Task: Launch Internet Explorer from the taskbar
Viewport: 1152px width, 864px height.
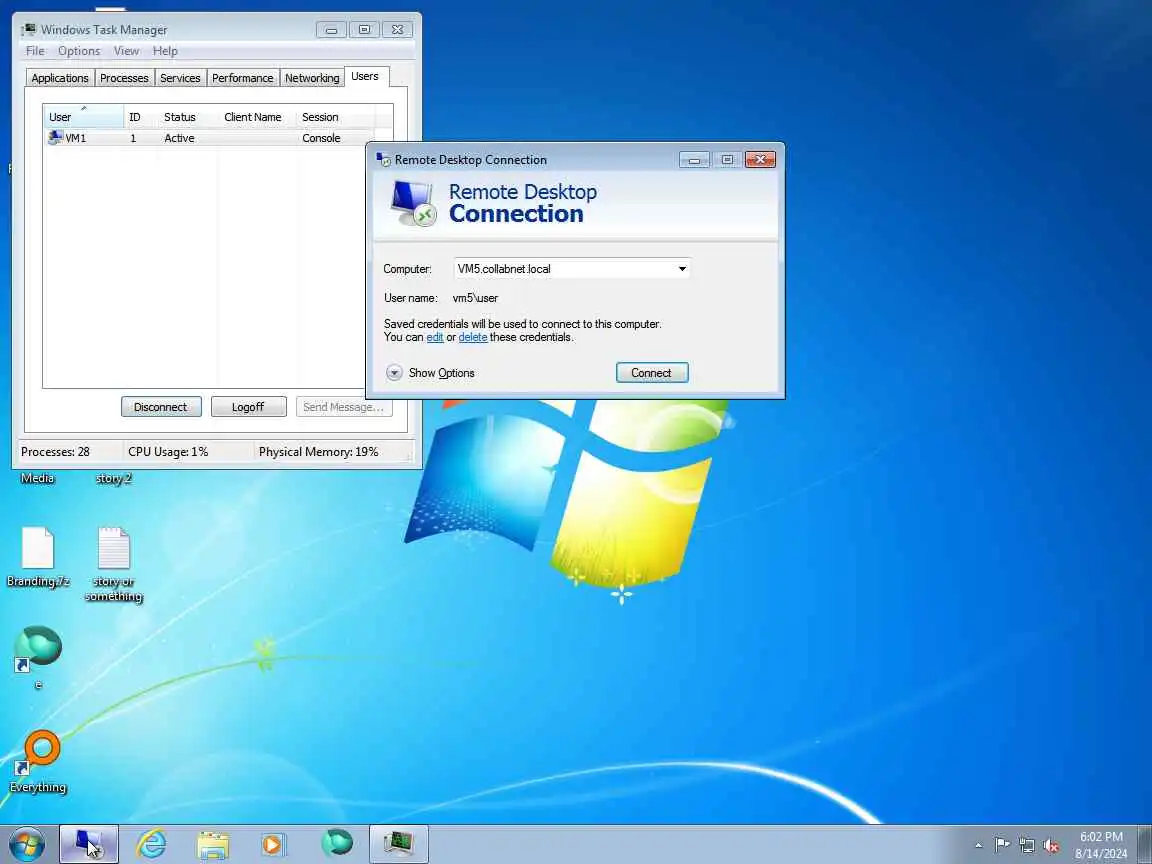Action: click(x=151, y=844)
